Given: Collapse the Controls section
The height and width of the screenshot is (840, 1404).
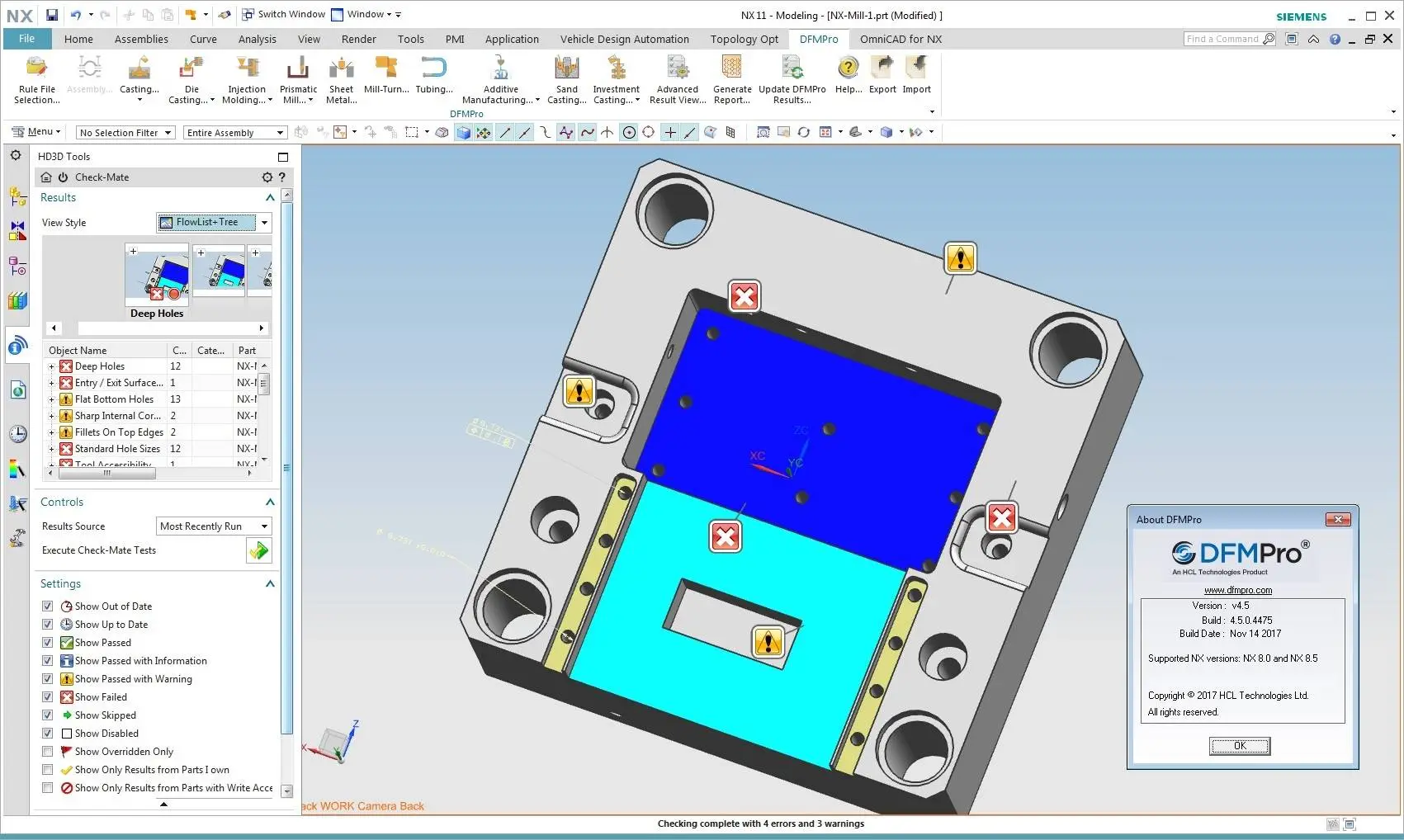Looking at the screenshot, I should coord(269,503).
